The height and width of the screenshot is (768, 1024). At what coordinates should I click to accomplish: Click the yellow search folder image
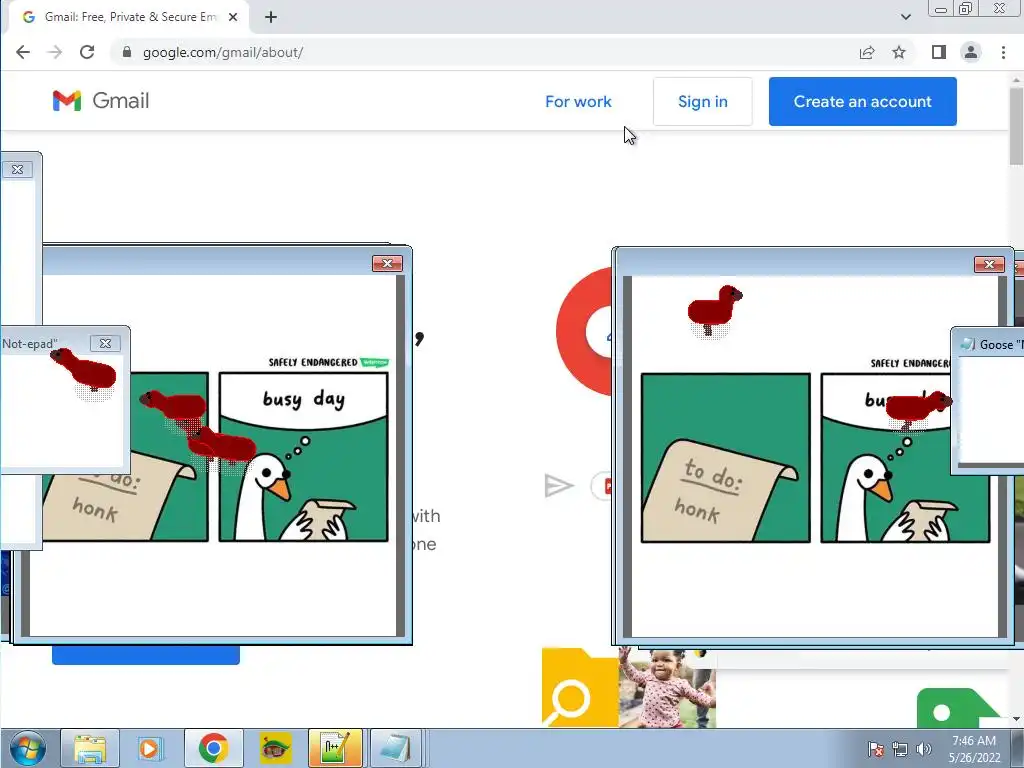coord(580,687)
